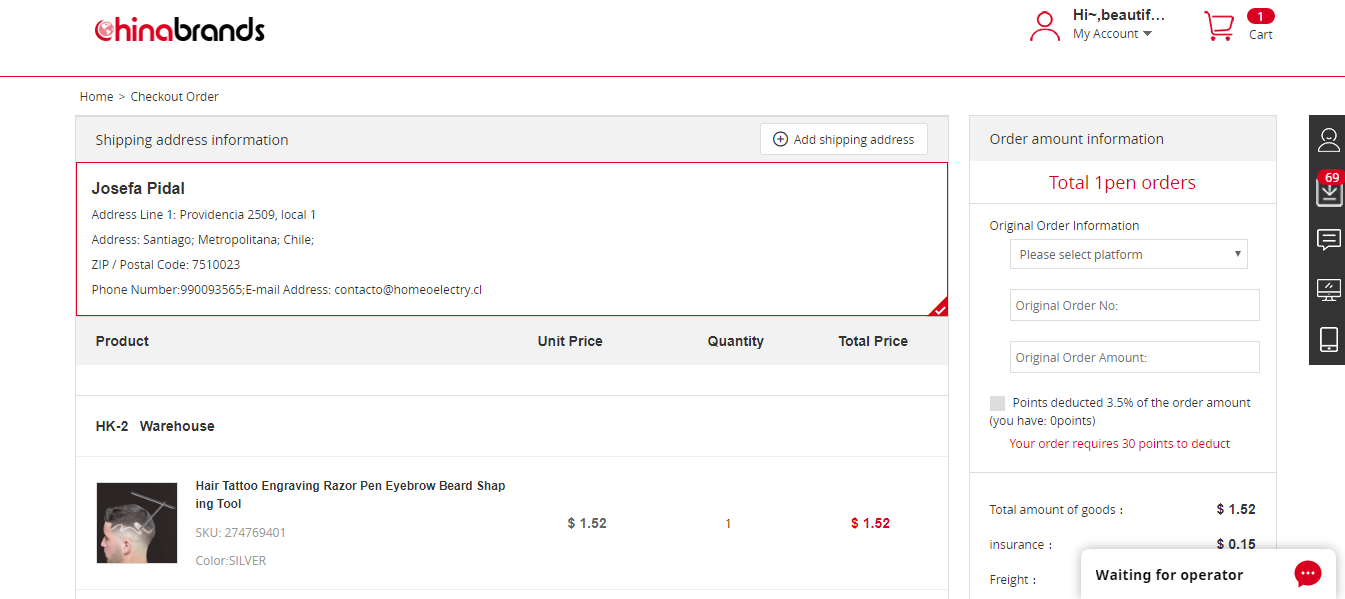Click the user account avatar icon

tap(1044, 26)
